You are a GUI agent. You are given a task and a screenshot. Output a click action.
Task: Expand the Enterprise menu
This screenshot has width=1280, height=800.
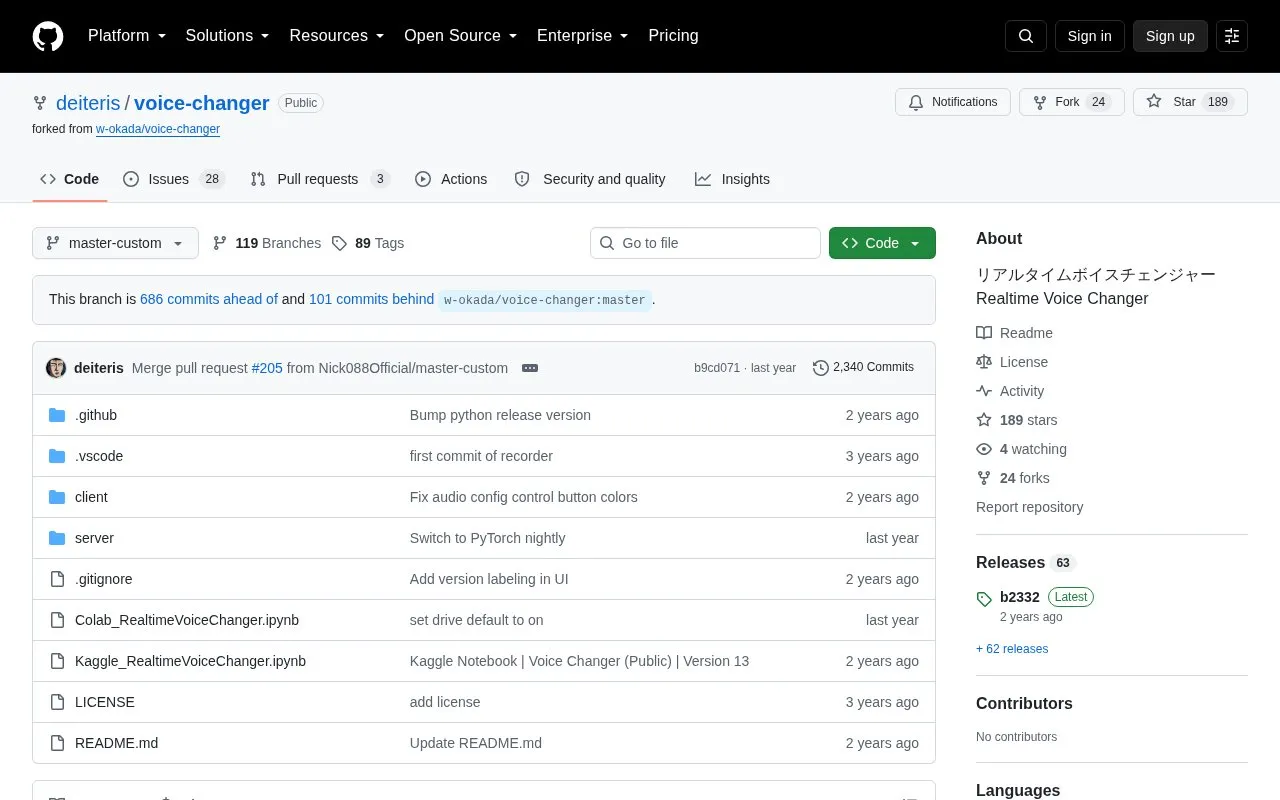point(583,36)
